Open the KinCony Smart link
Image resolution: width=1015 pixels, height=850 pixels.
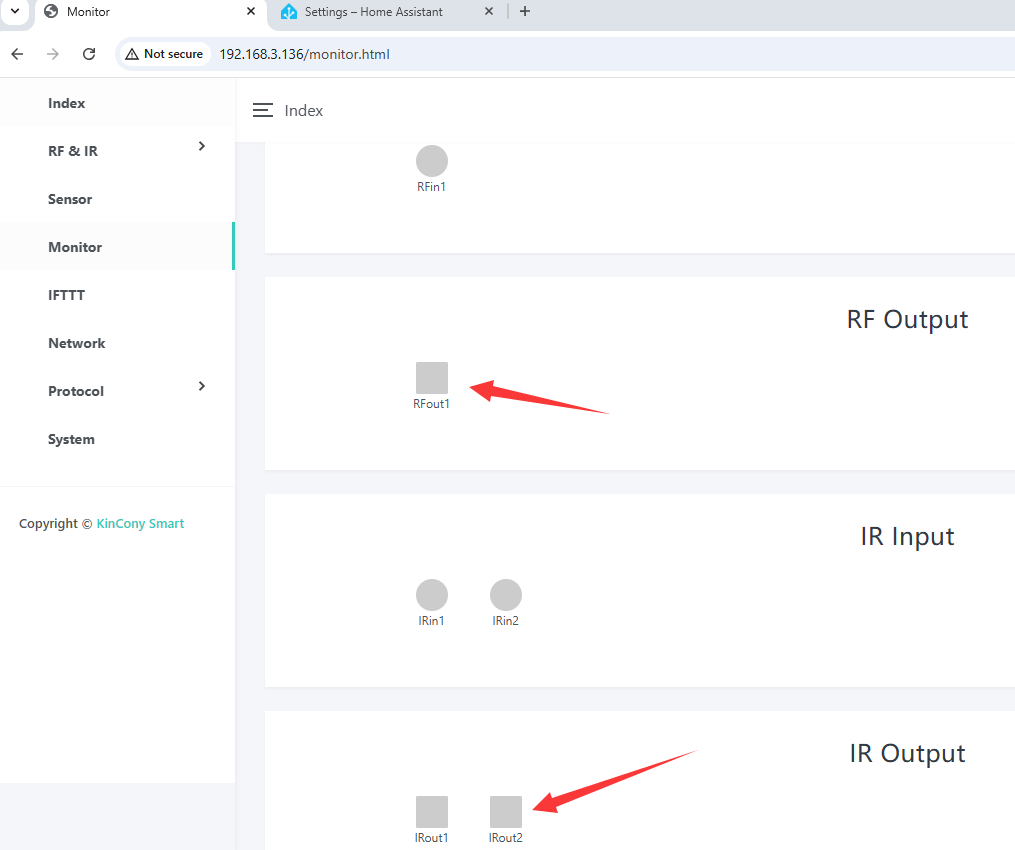pyautogui.click(x=140, y=523)
